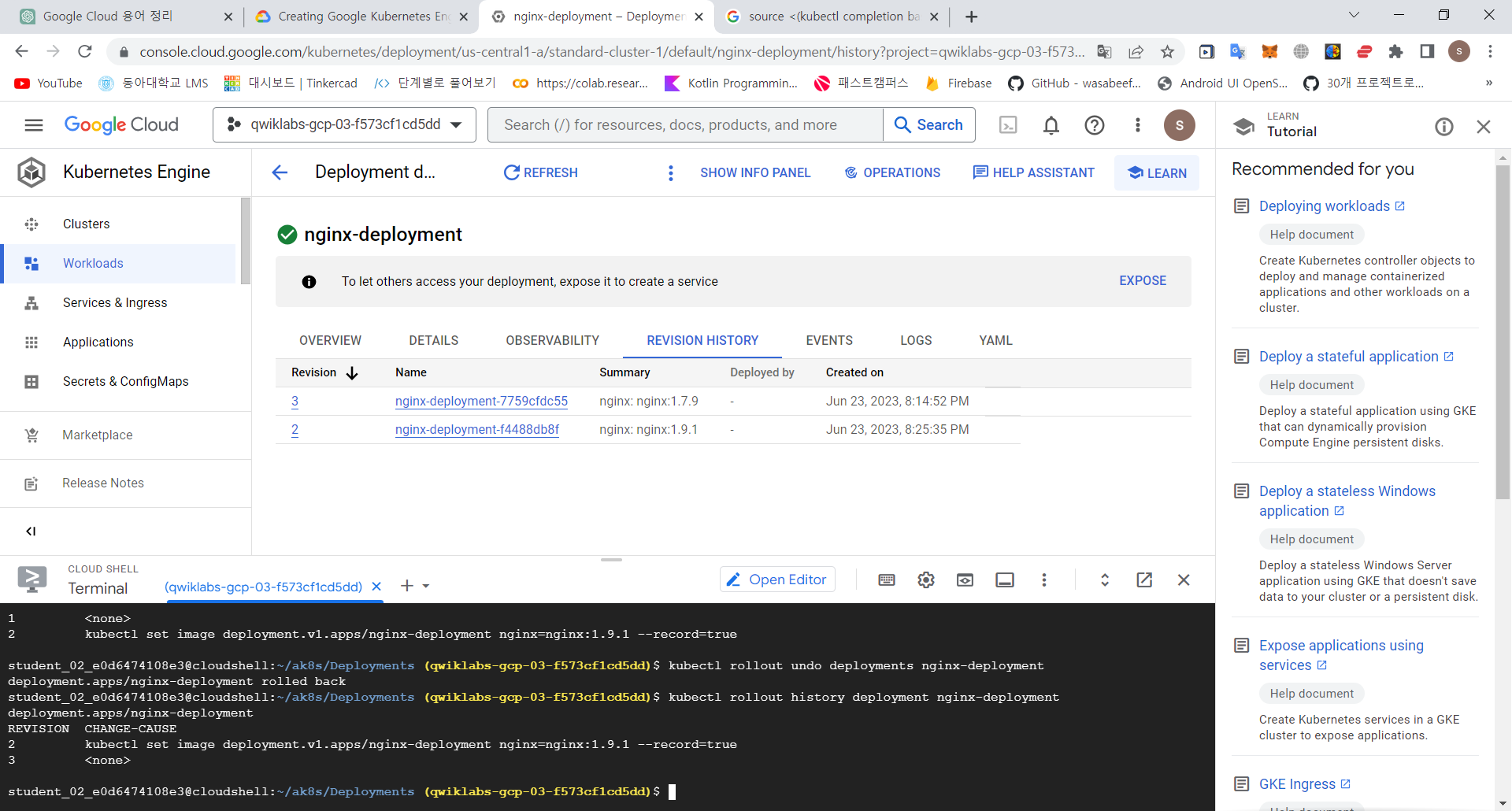Open the deployment more actions menu
1512x811 pixels.
pos(671,172)
